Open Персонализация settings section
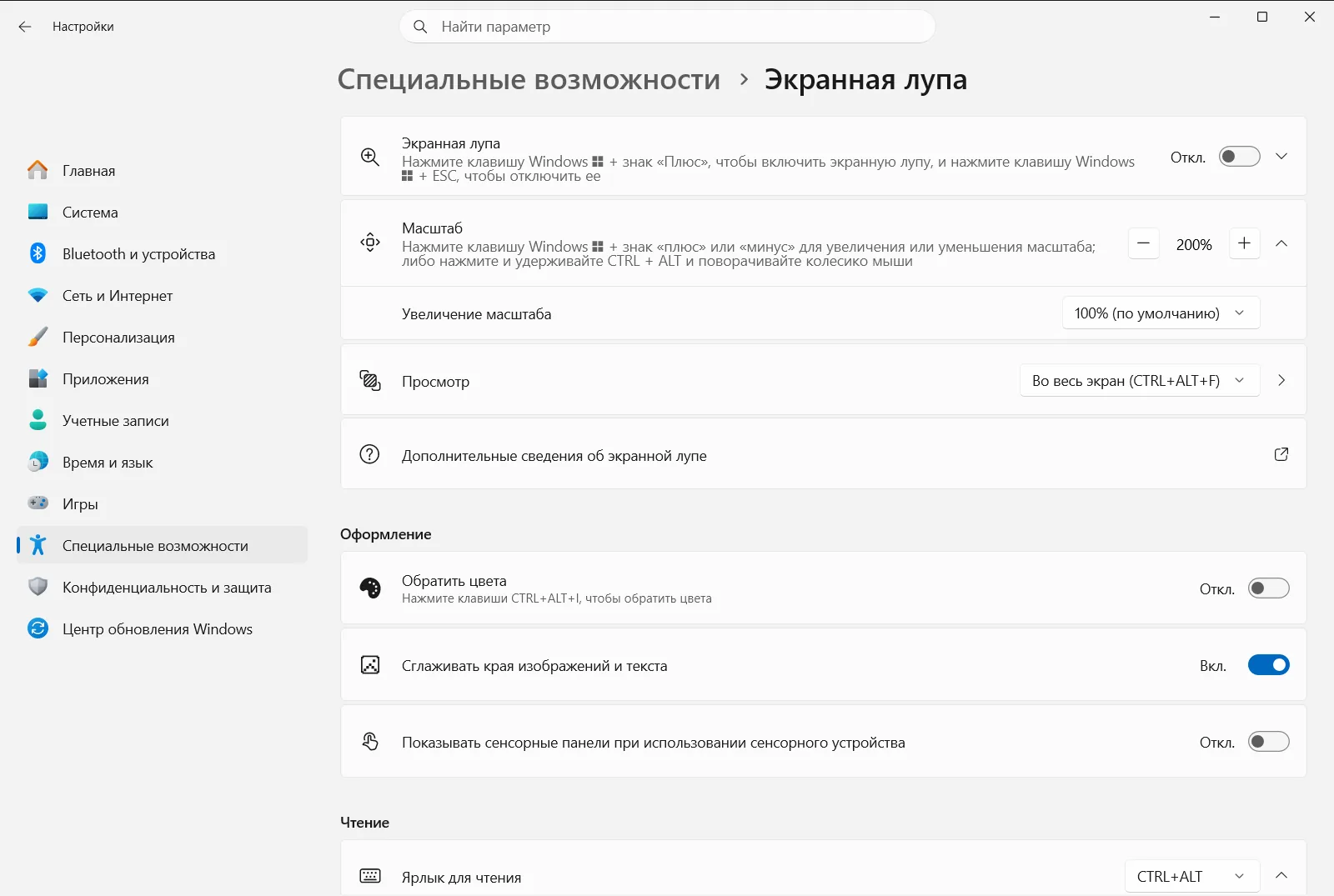 (x=162, y=337)
